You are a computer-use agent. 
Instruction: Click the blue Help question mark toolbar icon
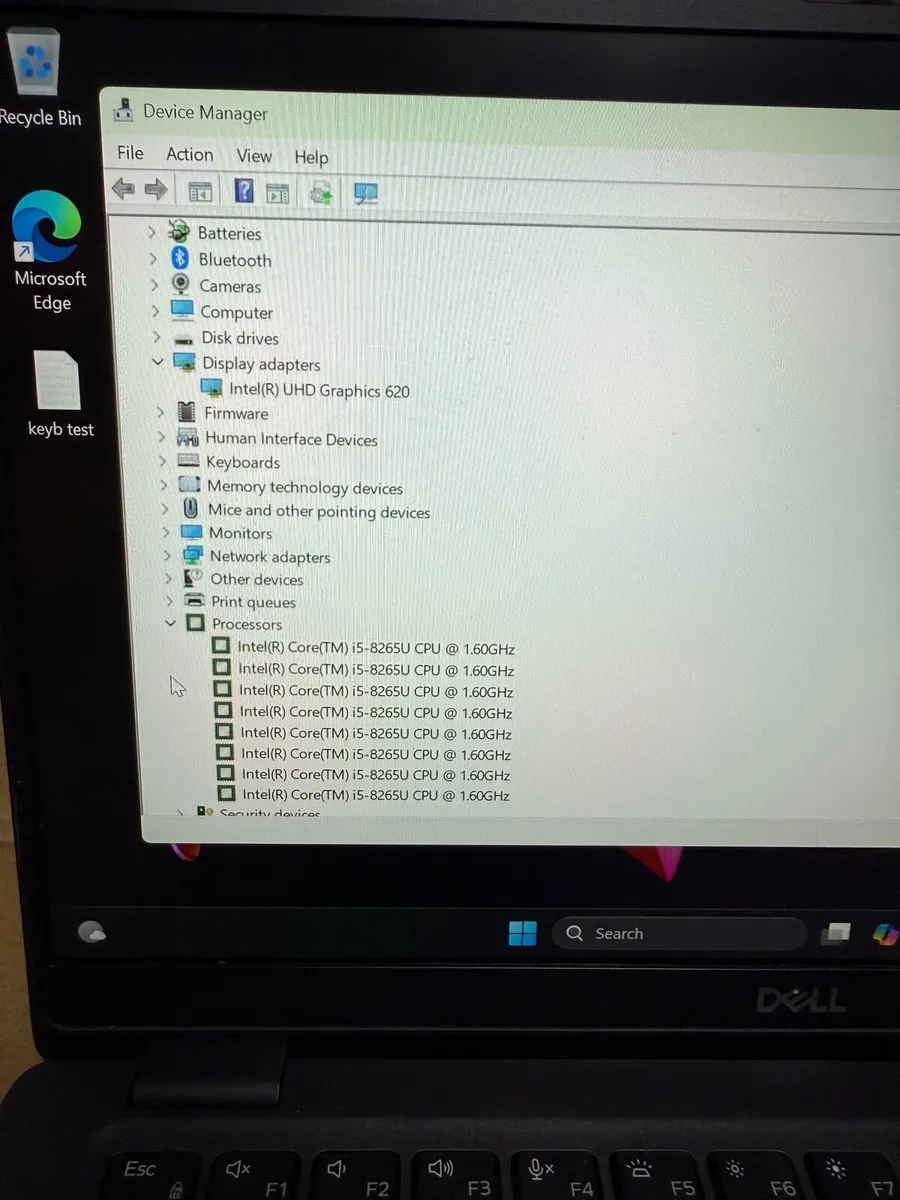(x=244, y=191)
